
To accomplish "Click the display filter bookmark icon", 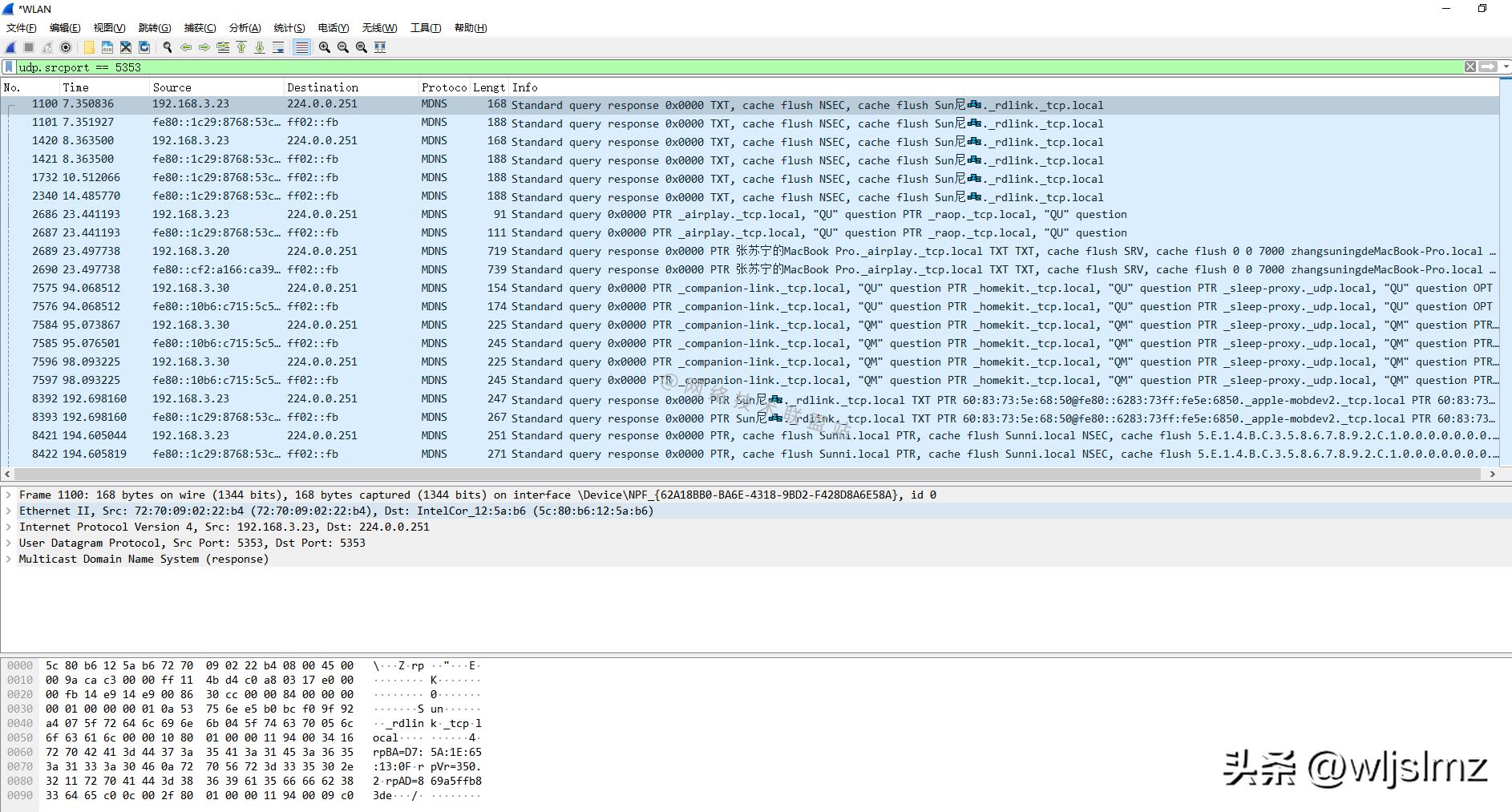I will pos(9,67).
